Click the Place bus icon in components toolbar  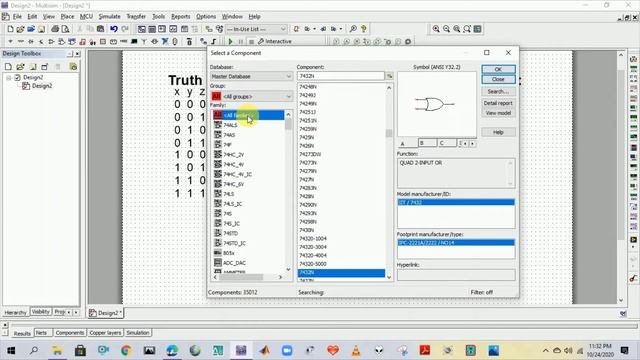[213, 42]
